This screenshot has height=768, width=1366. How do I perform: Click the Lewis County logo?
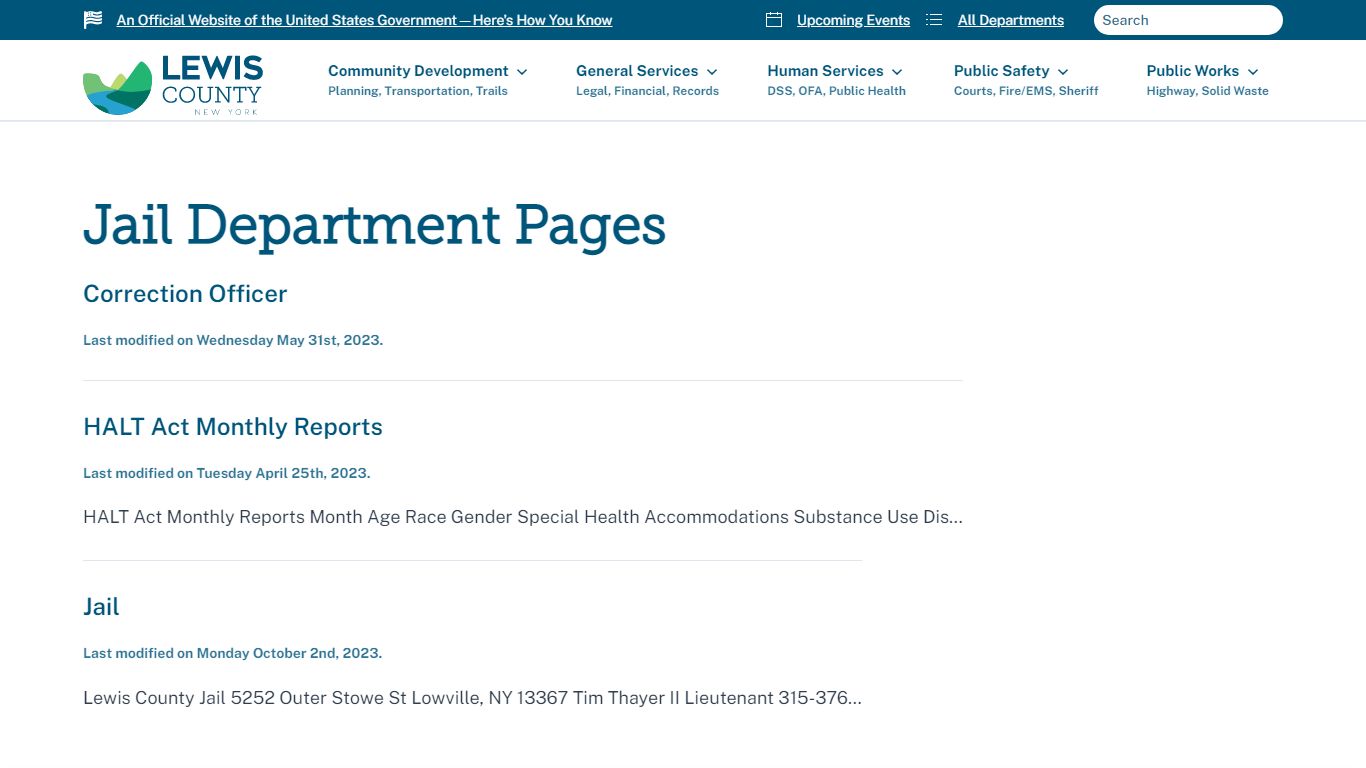click(172, 85)
